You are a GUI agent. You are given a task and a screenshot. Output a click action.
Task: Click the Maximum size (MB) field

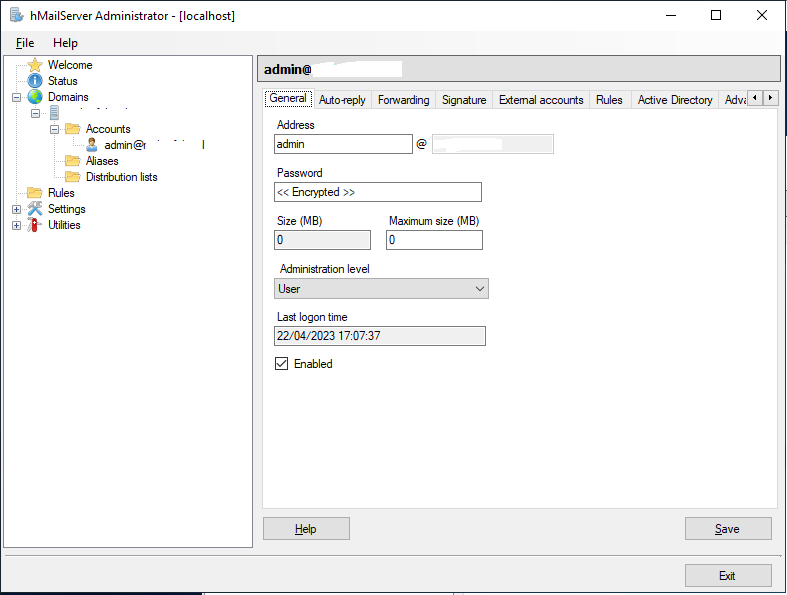pyautogui.click(x=434, y=240)
